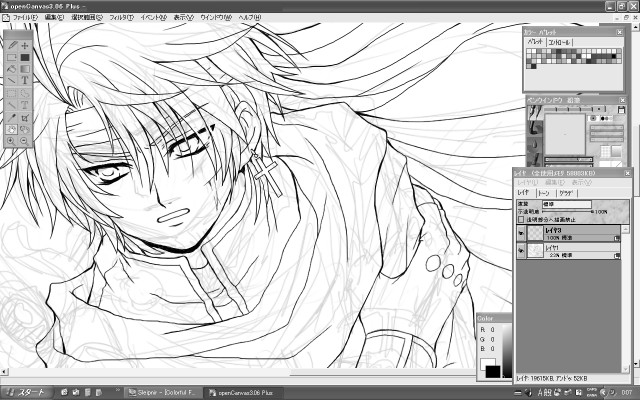This screenshot has width=640, height=400.
Task: Open the フィルタ menu
Action: click(121, 18)
